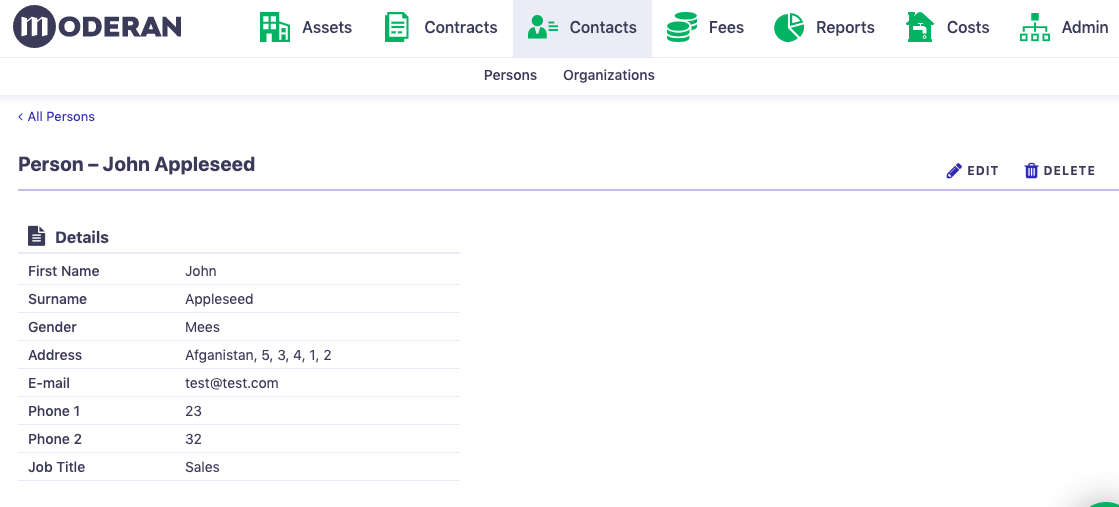Image resolution: width=1119 pixels, height=507 pixels.
Task: Go back to All Persons
Action: point(56,116)
